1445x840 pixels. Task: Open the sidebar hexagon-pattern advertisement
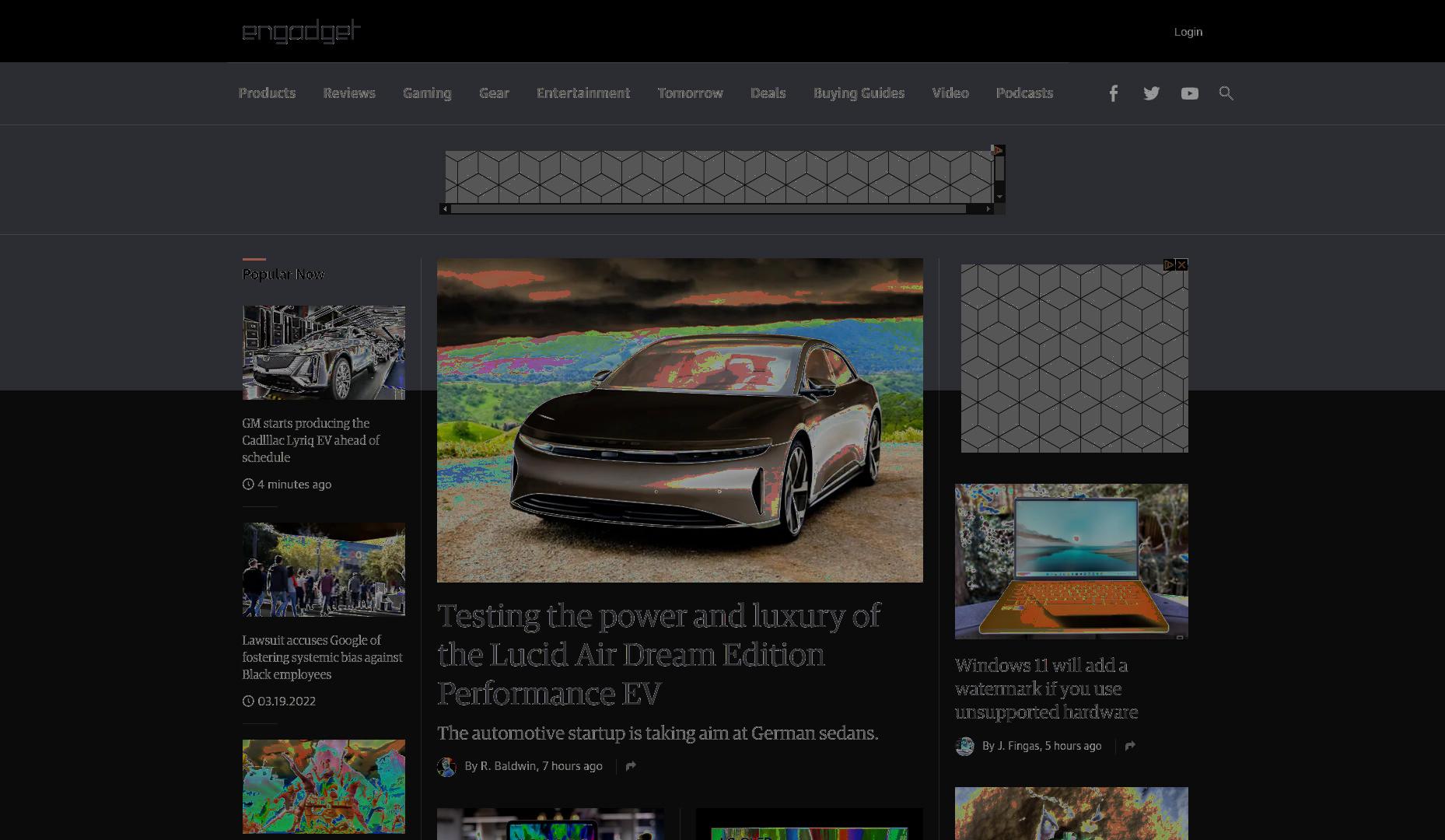[1074, 358]
